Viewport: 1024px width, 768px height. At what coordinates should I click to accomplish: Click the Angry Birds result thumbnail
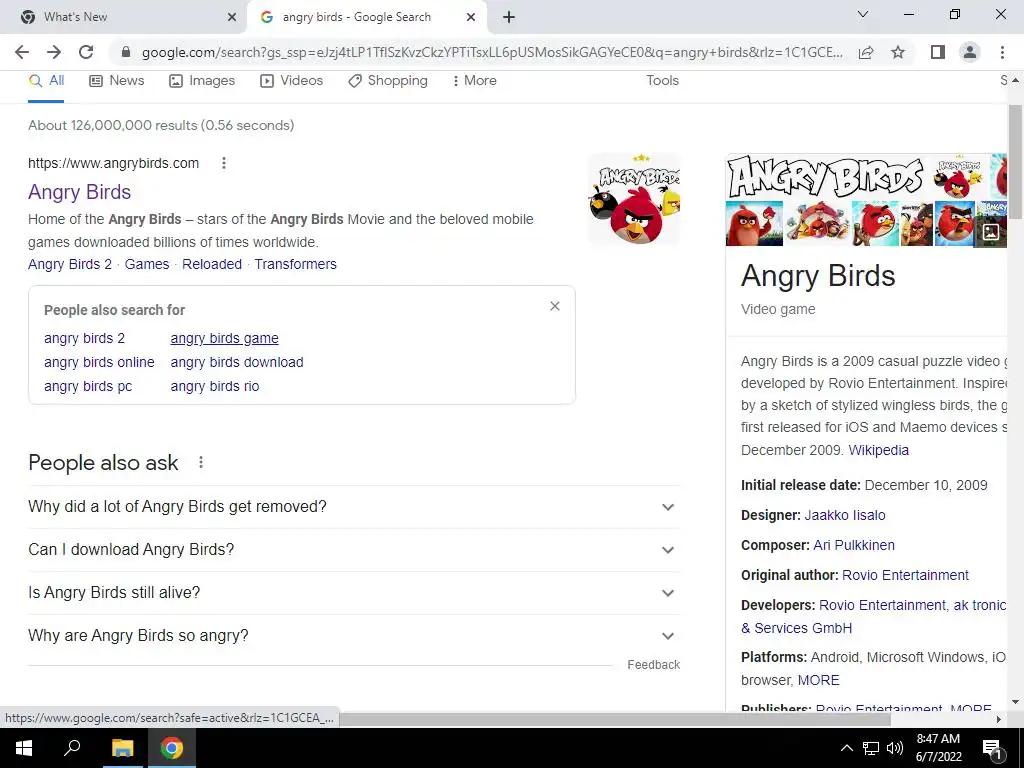pyautogui.click(x=634, y=199)
